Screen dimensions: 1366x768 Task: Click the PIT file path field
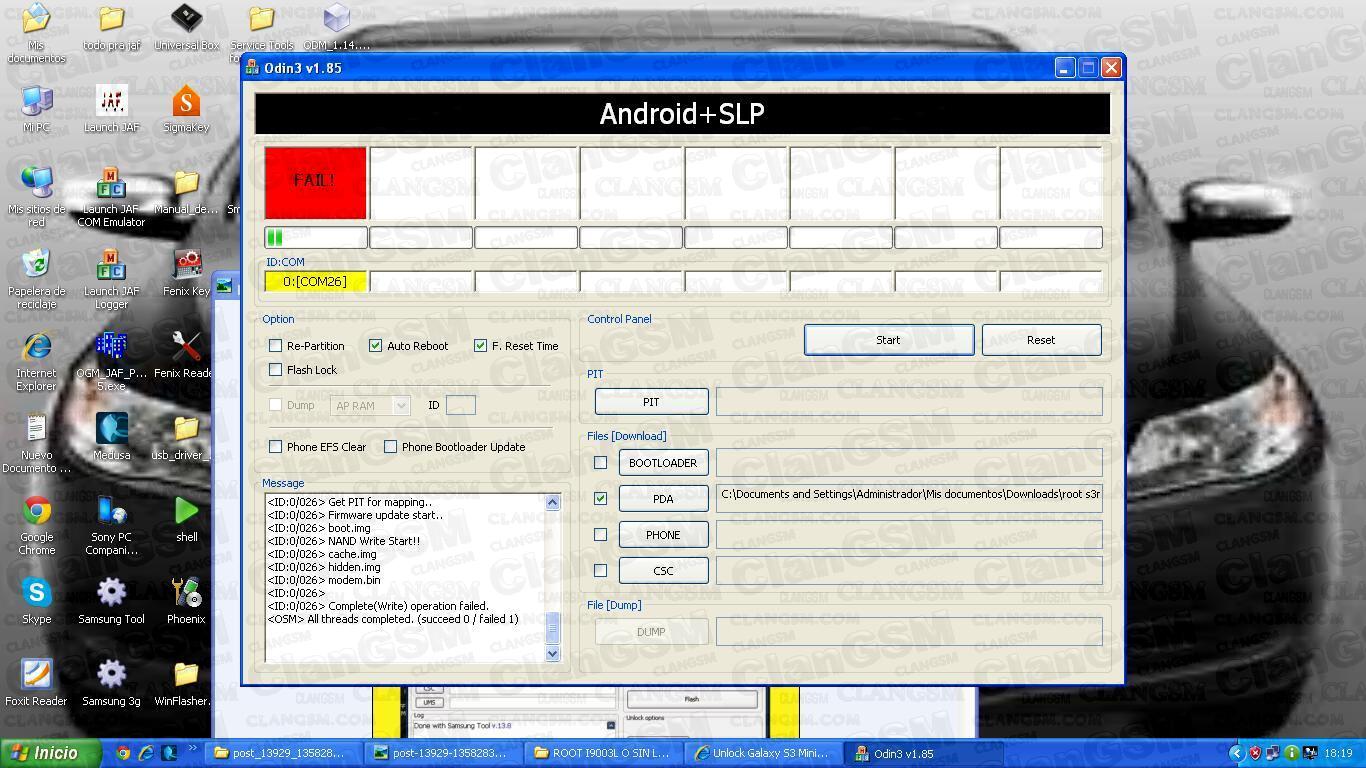909,402
